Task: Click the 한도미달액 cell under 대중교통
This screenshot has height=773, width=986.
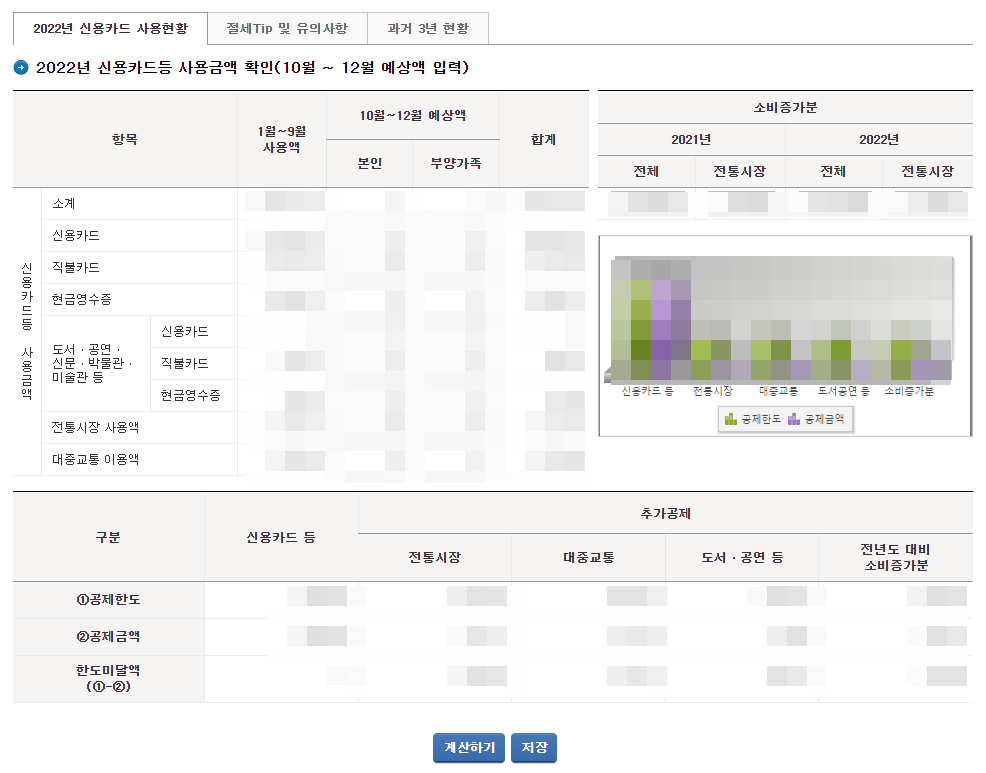Action: (587, 678)
